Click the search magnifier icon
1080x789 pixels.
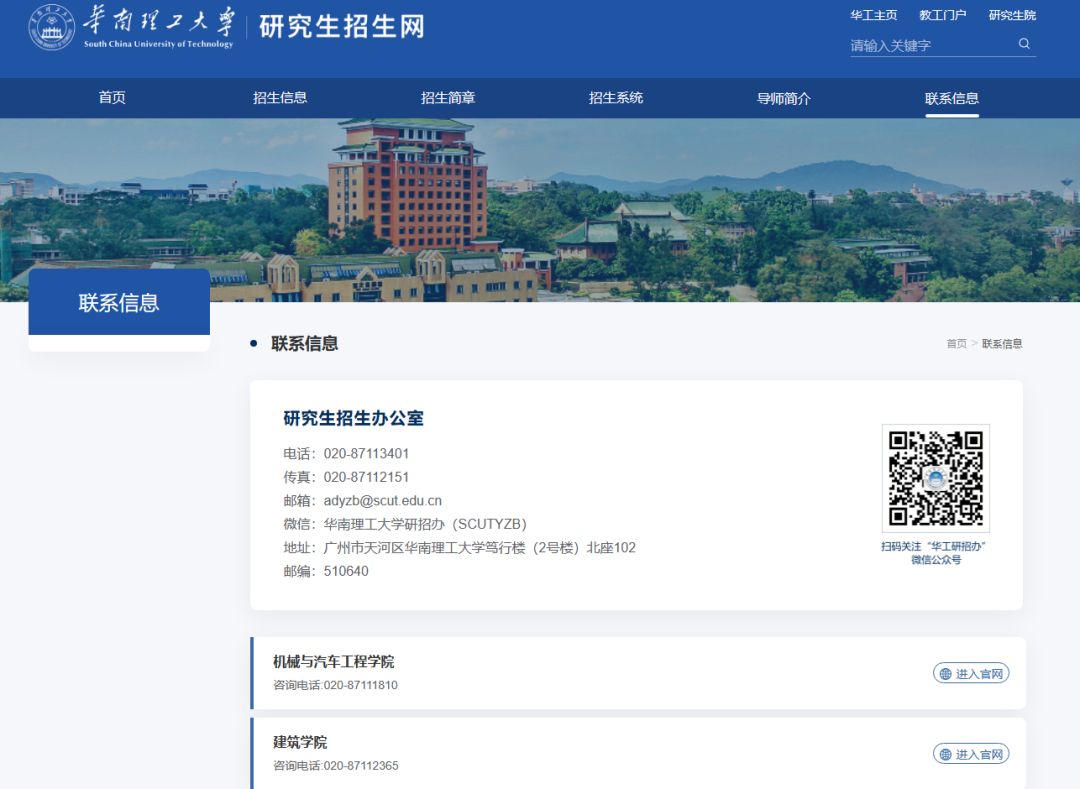[1024, 44]
